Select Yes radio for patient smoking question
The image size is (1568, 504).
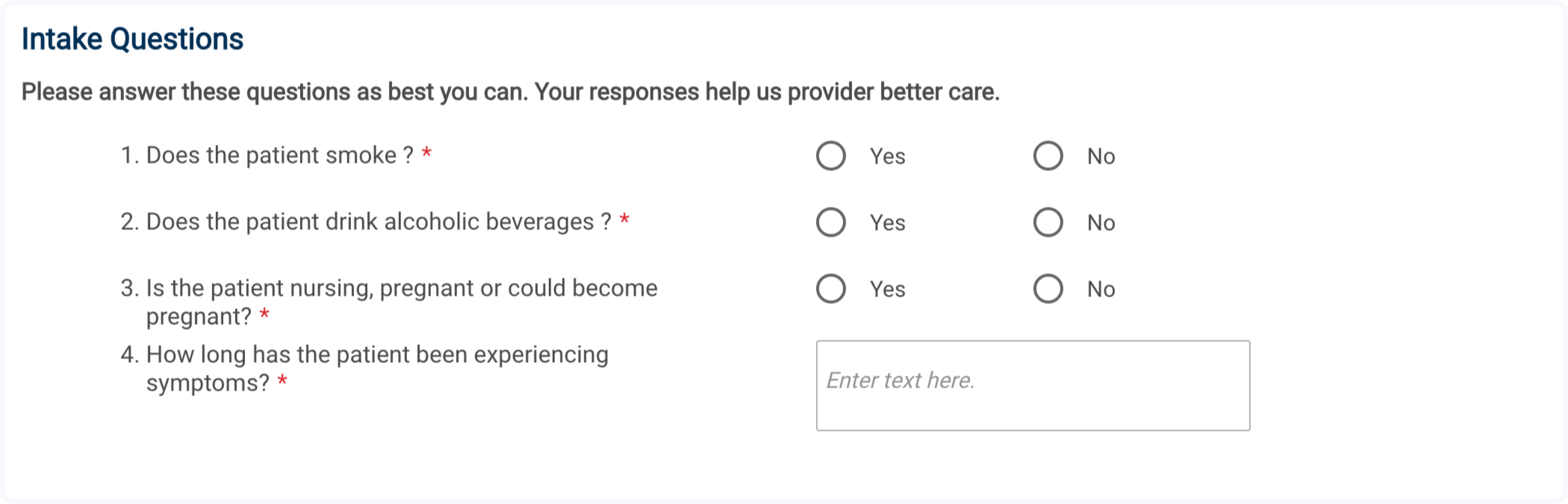[x=830, y=156]
